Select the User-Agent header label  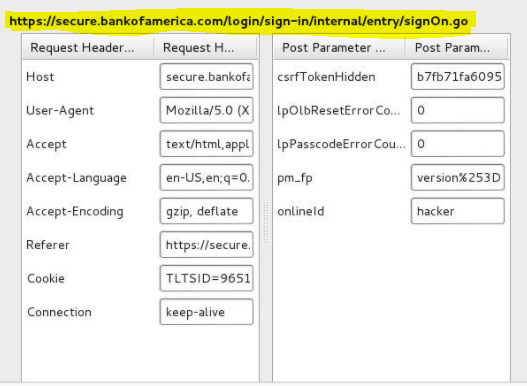pos(60,111)
